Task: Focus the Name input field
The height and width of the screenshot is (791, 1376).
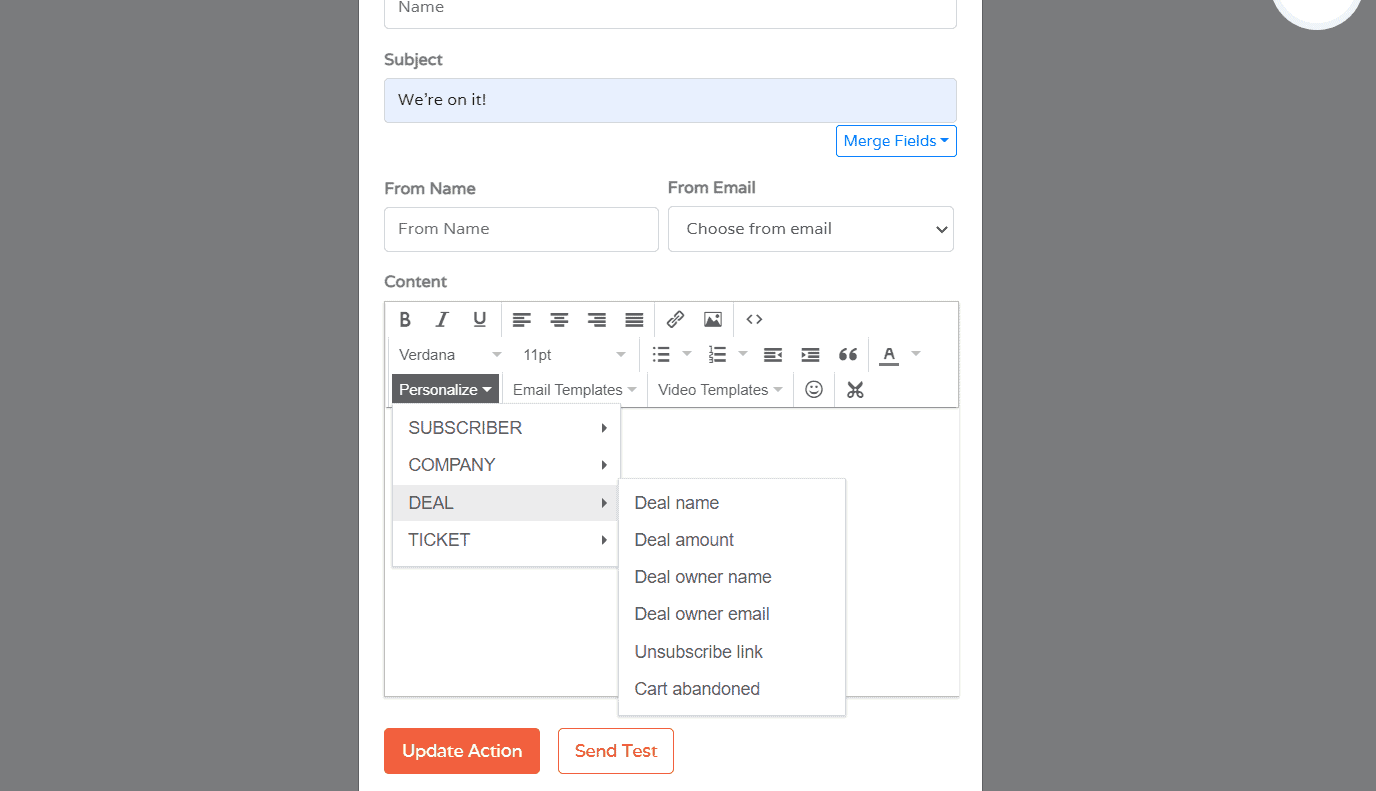Action: [x=670, y=12]
